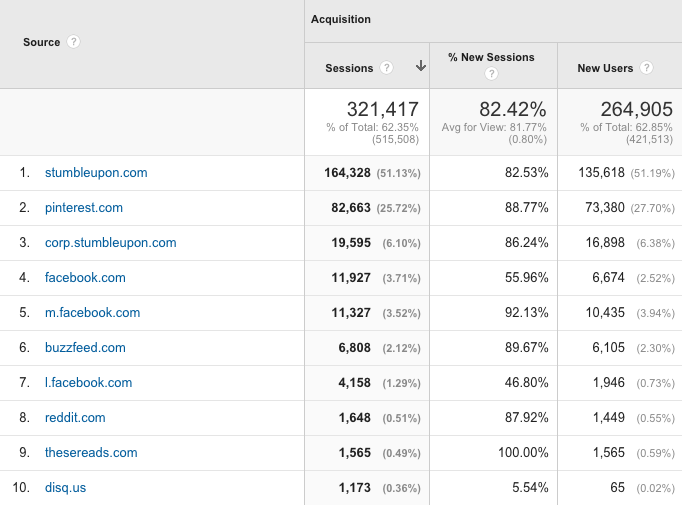The width and height of the screenshot is (682, 505).
Task: Open the stumbleupon.com source link
Action: click(x=96, y=173)
